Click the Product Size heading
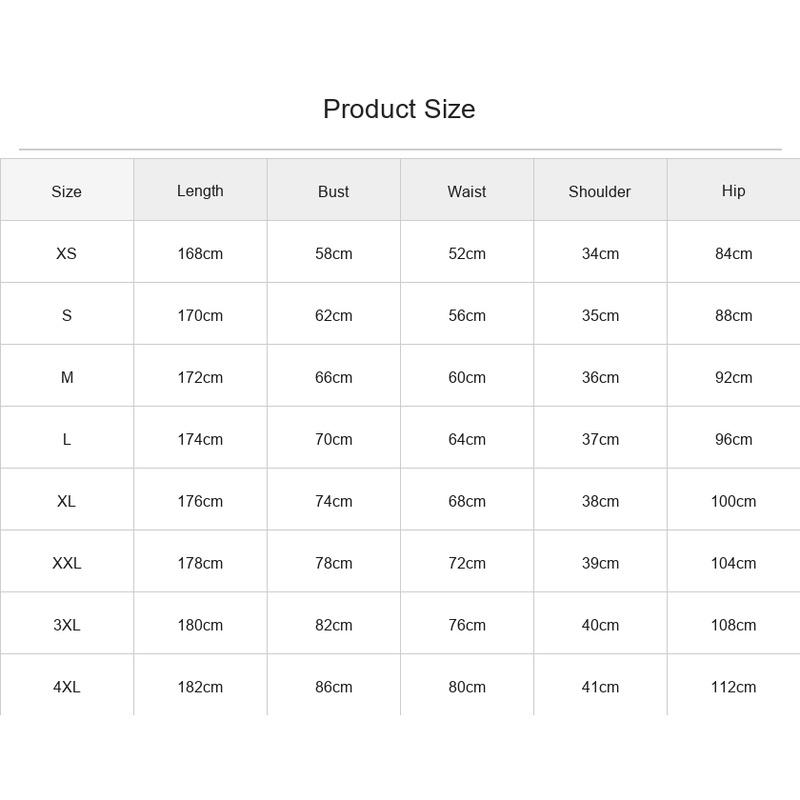The image size is (800, 800). click(x=399, y=109)
